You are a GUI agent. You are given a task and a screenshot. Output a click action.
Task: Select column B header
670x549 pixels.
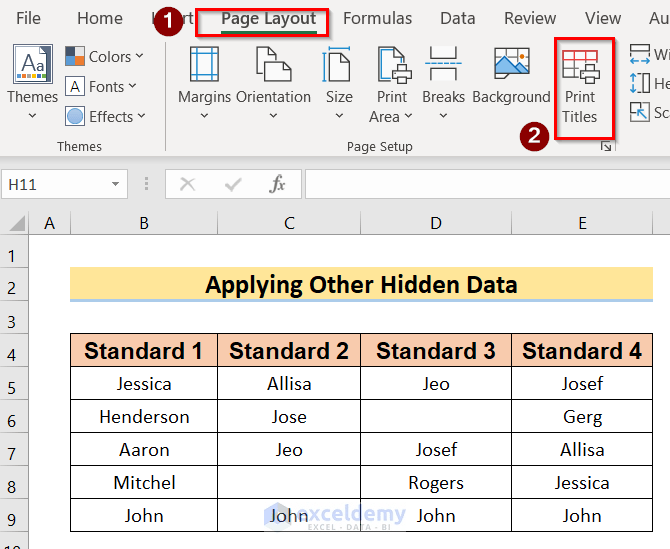(x=144, y=223)
